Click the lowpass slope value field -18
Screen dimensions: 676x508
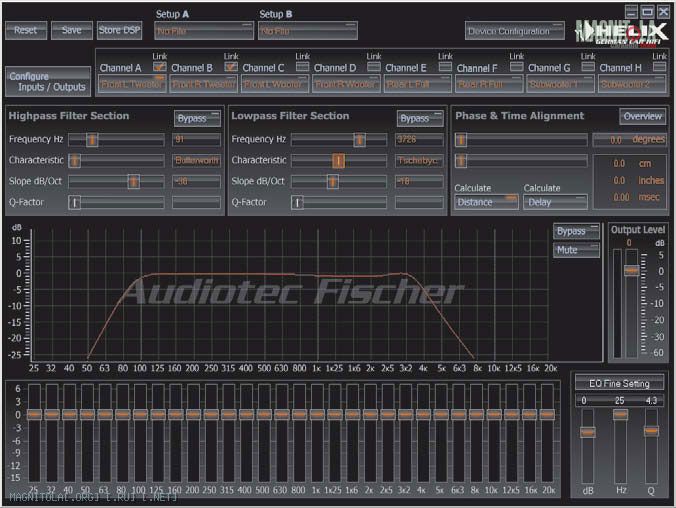419,182
